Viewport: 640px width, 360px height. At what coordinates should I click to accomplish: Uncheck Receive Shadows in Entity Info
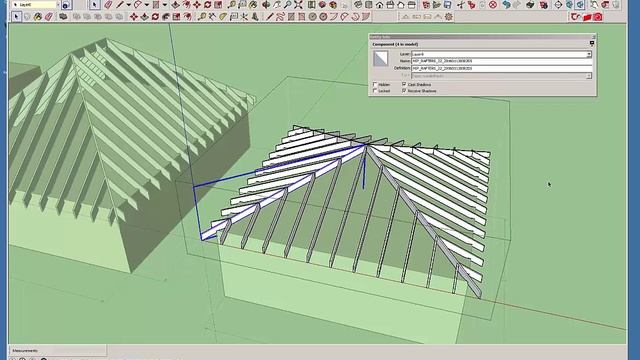[x=404, y=91]
